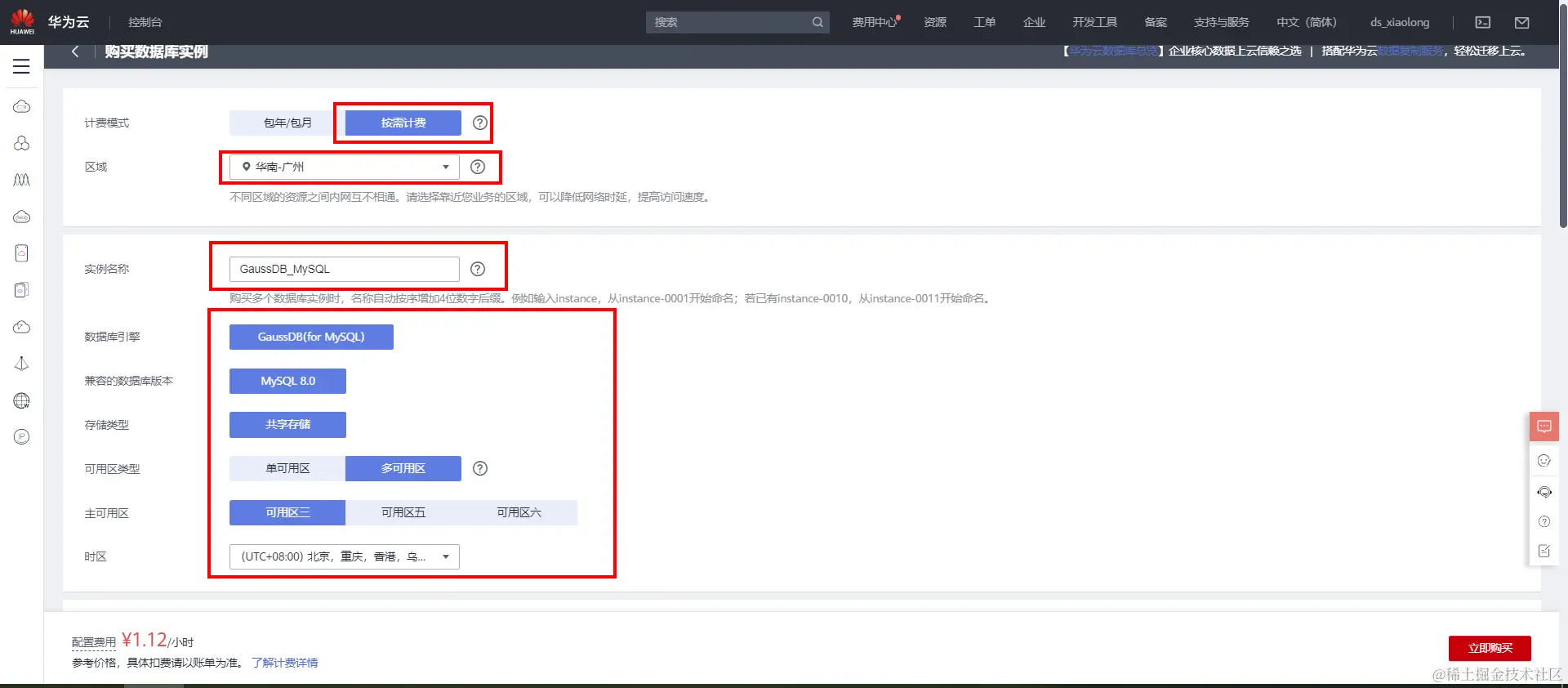Open the globe icon in the sidebar
The image size is (1568, 688).
click(x=22, y=400)
